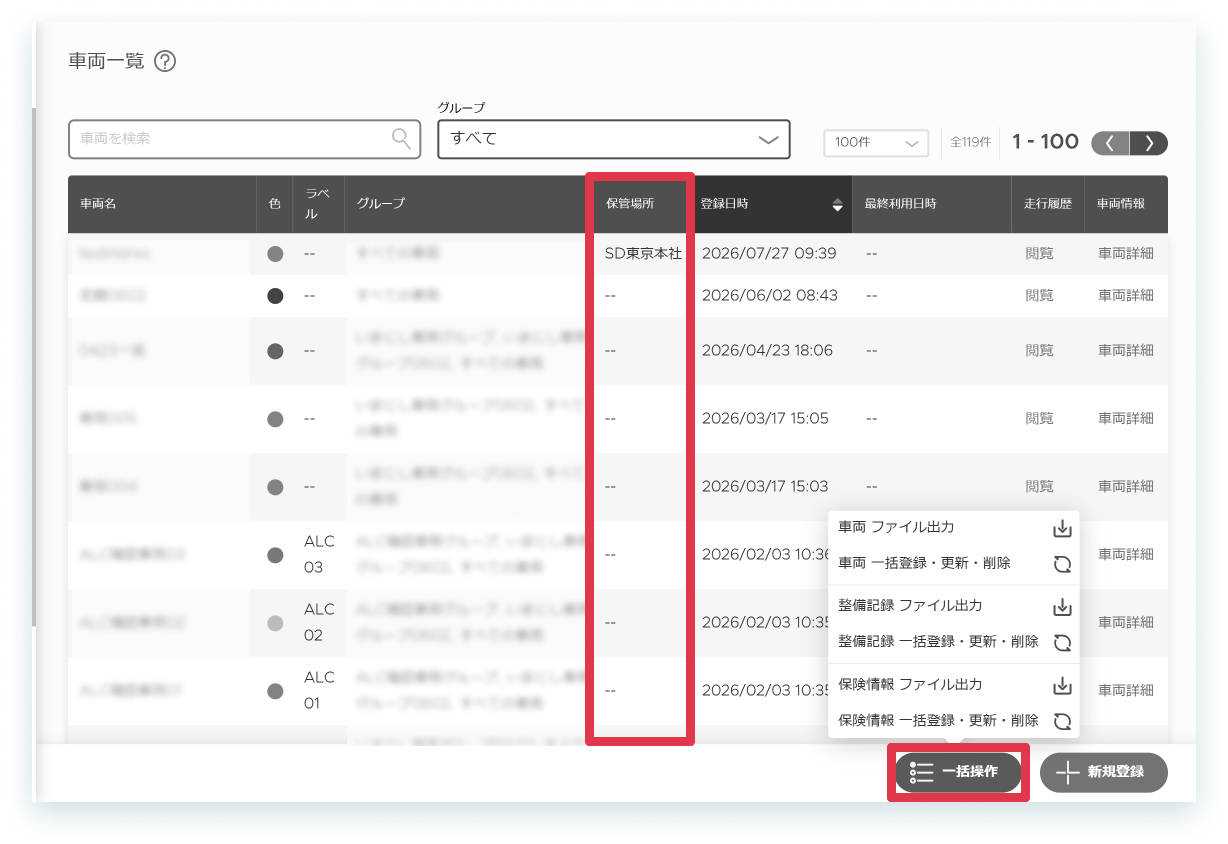Open 閲覧 for the 2026/07/27 09:39 row
The height and width of the screenshot is (844, 1228).
click(1039, 254)
